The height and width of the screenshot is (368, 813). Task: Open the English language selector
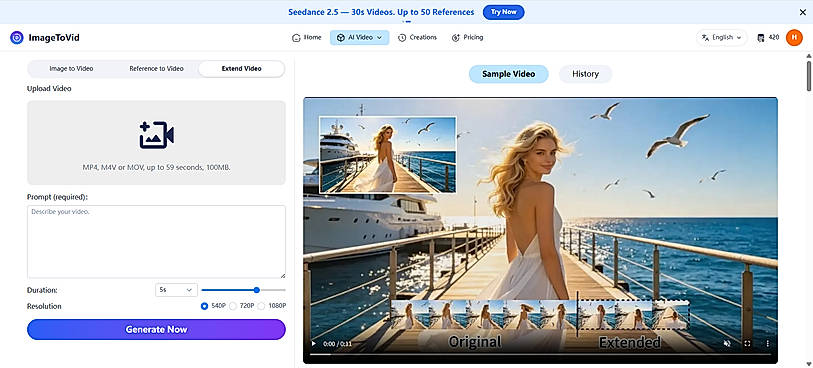pyautogui.click(x=721, y=37)
